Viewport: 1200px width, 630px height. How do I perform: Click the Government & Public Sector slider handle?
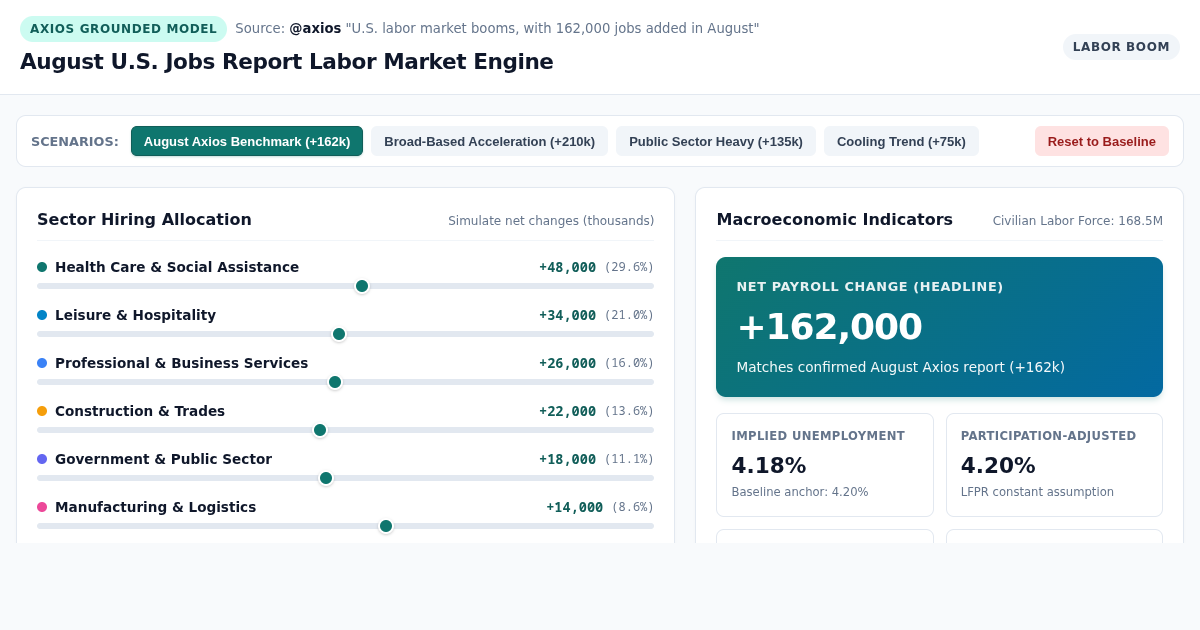tap(326, 478)
